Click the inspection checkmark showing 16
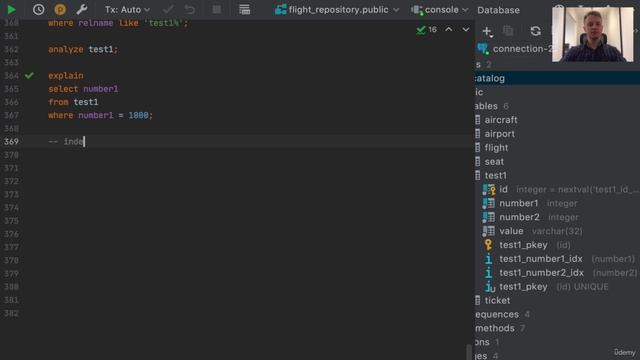 coord(427,29)
